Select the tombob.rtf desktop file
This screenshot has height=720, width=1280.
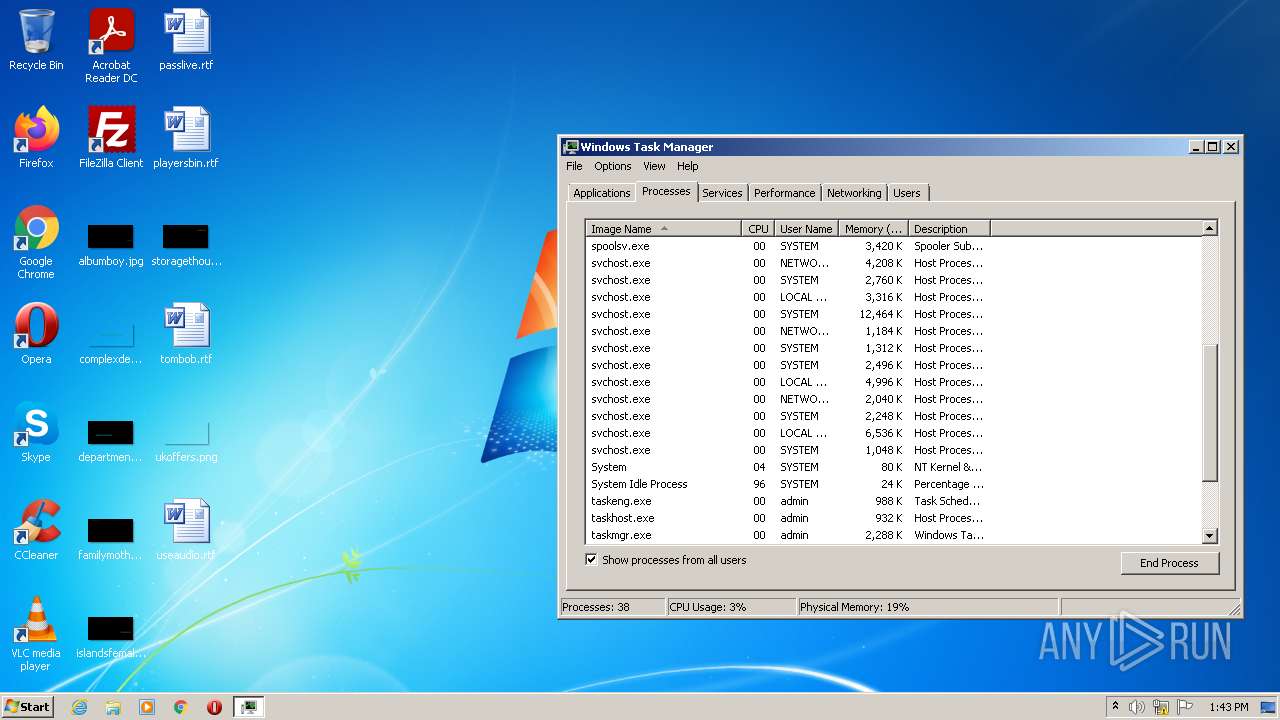(186, 334)
